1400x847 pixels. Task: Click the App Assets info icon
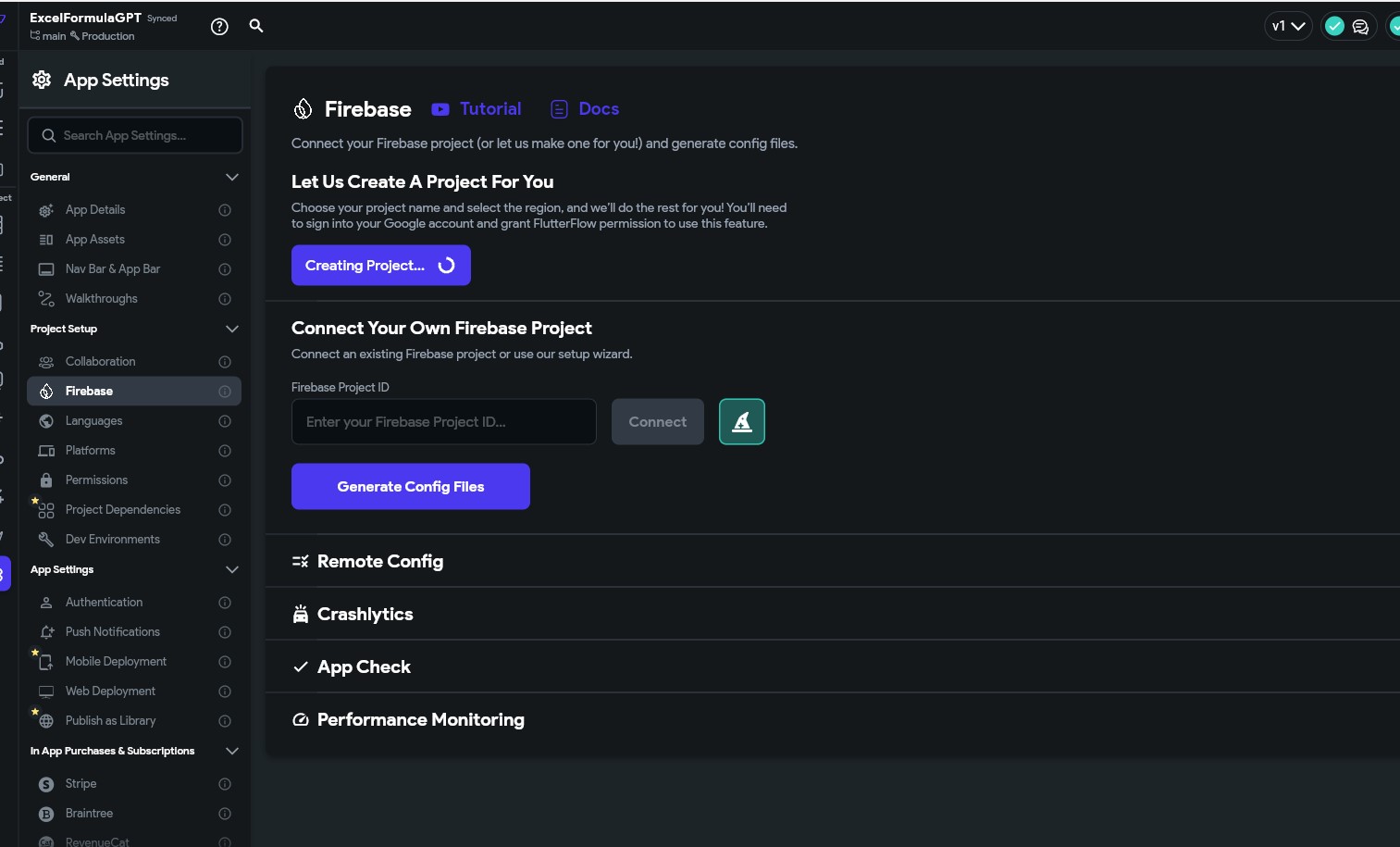pos(225,240)
